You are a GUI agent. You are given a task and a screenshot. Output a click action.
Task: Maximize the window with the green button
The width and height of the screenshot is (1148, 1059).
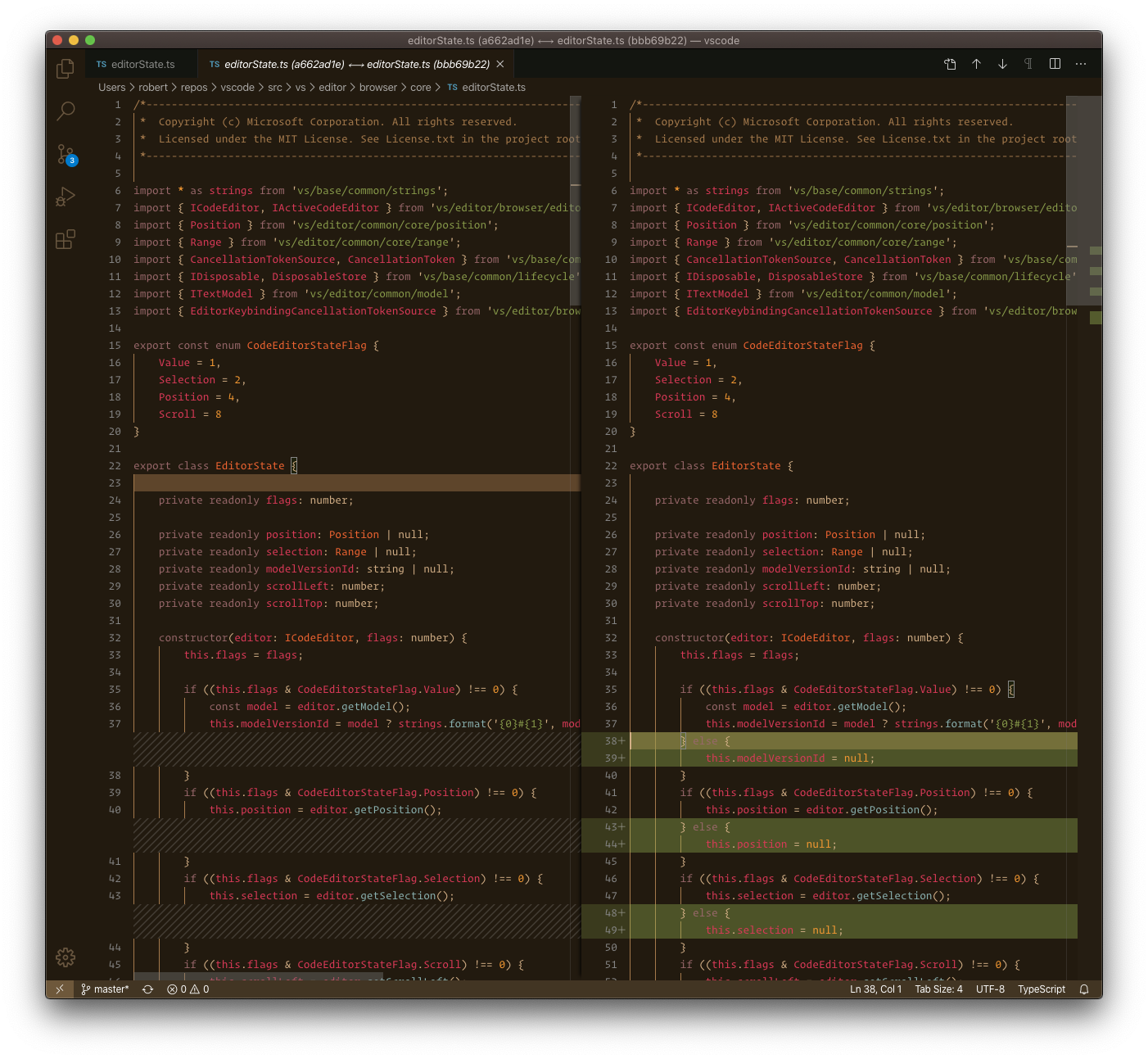[90, 40]
